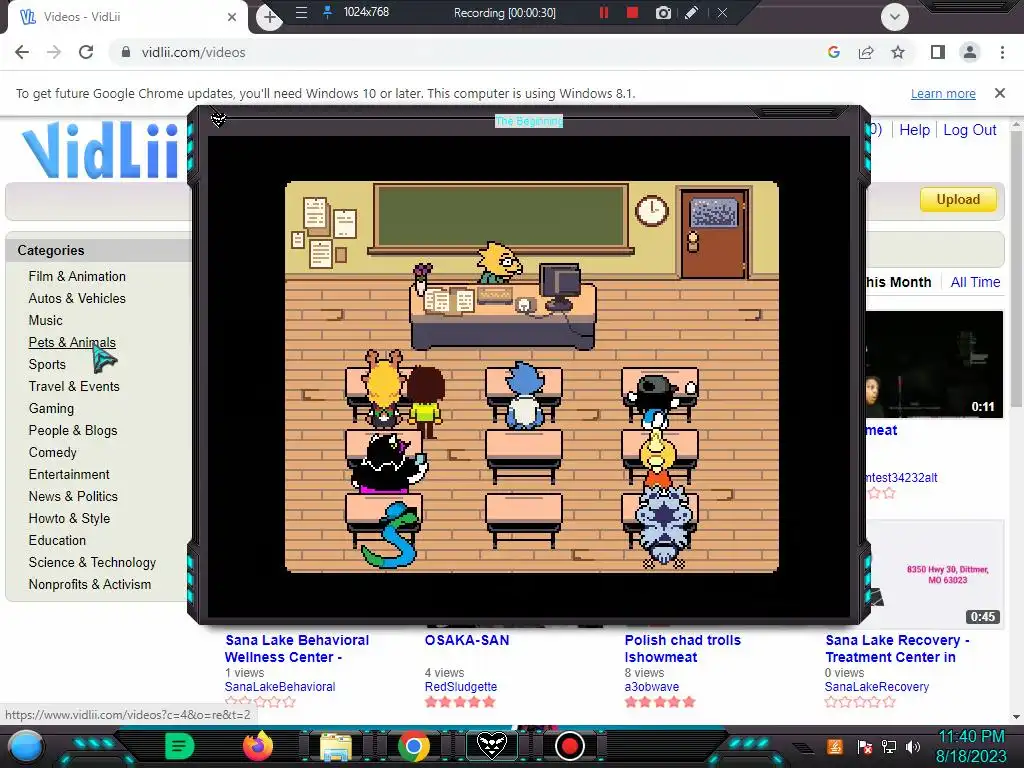
Task: Open the Entertainment category
Action: click(69, 475)
